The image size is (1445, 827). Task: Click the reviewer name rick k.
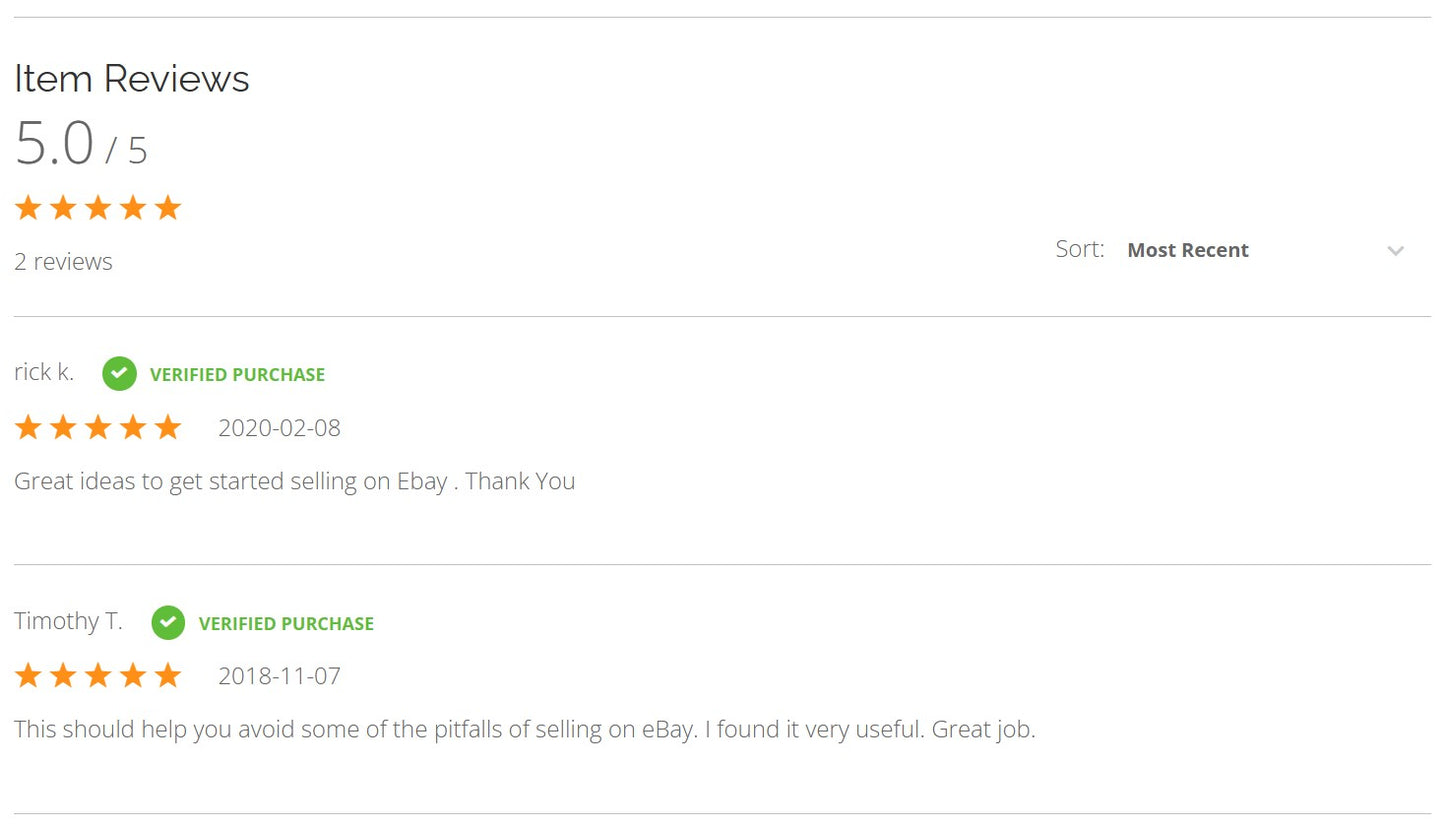click(x=44, y=372)
